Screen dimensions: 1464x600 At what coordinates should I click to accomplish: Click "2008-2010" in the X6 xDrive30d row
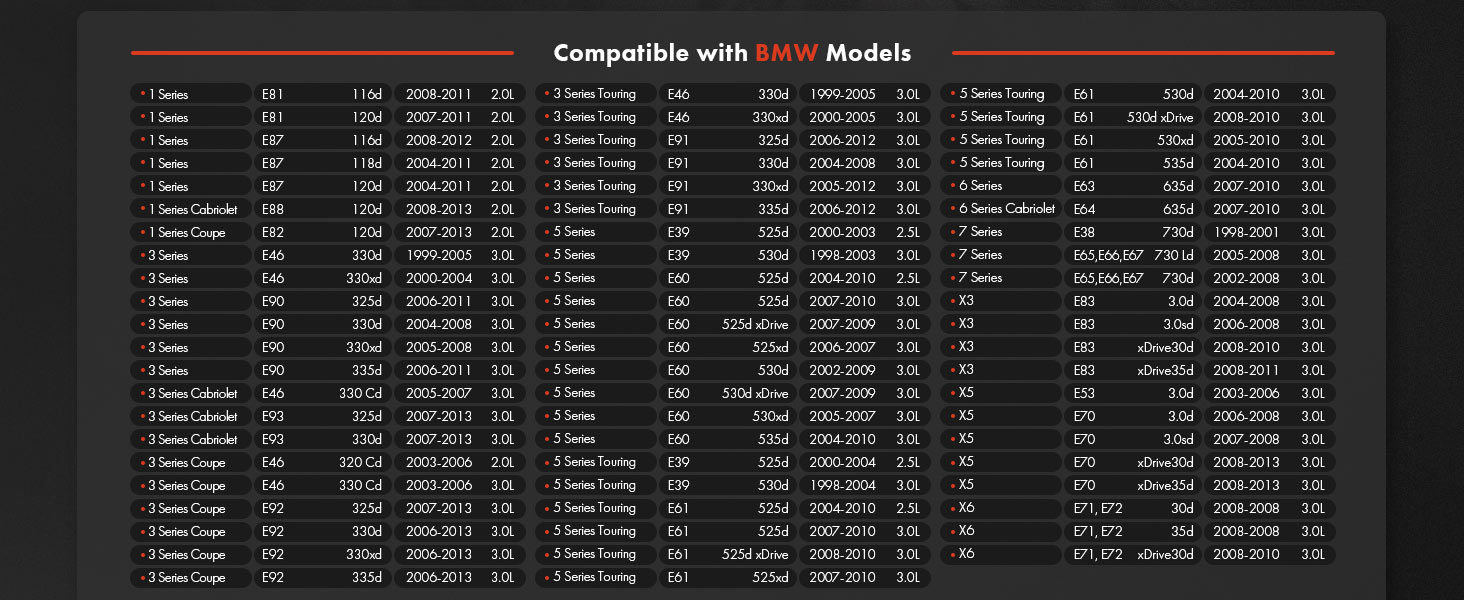[x=1246, y=554]
